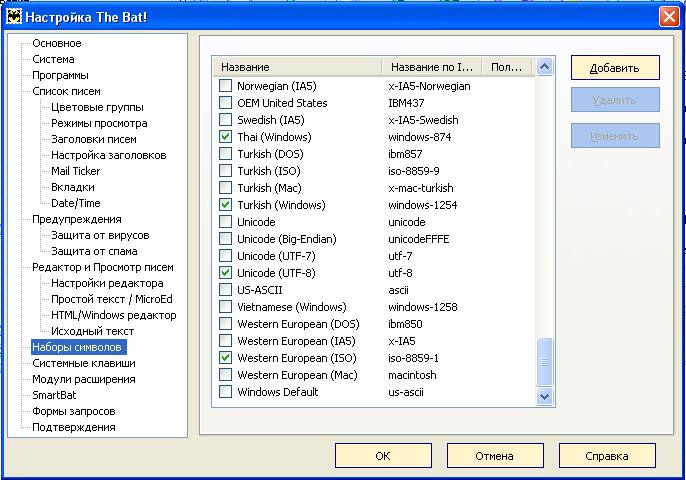Enable the Unicode (UTF-7) checkbox
Image resolution: width=686 pixels, height=480 pixels.
click(x=225, y=256)
